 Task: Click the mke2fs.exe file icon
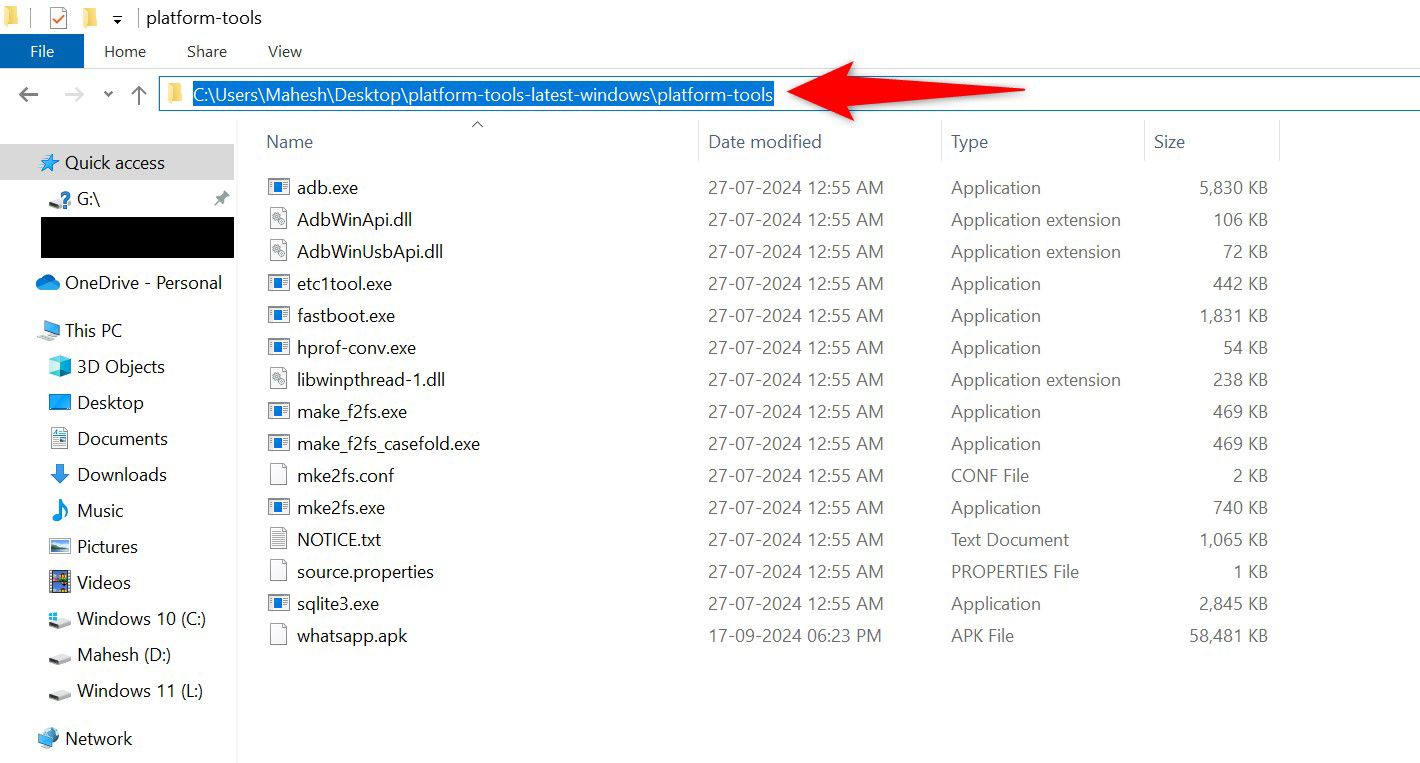pos(278,507)
